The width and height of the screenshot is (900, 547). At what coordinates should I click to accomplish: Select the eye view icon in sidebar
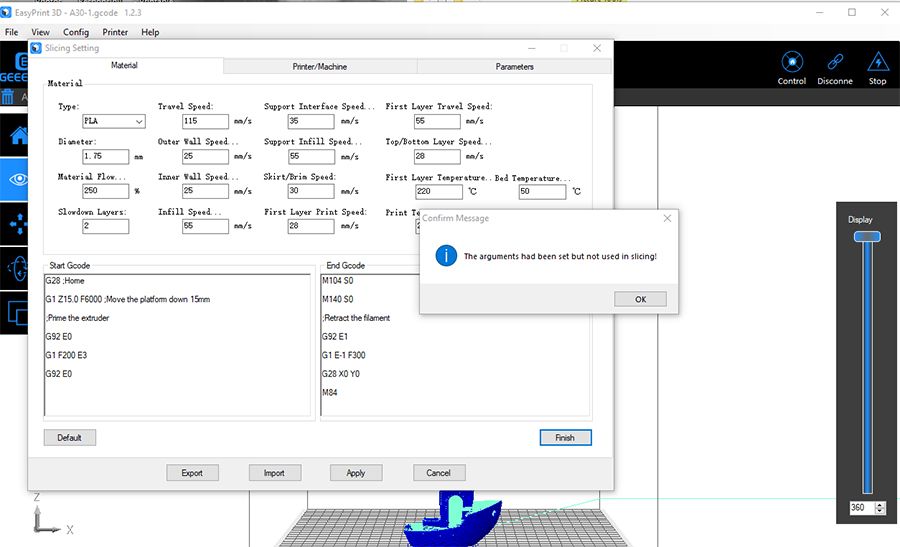click(x=17, y=180)
